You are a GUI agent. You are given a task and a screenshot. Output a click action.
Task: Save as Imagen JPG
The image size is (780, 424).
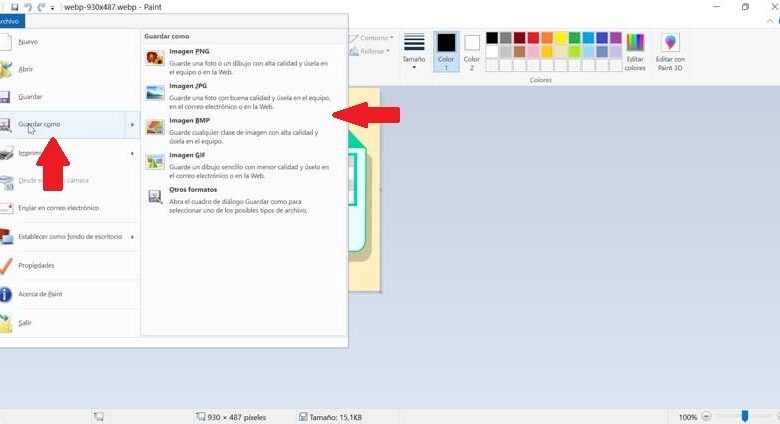243,96
